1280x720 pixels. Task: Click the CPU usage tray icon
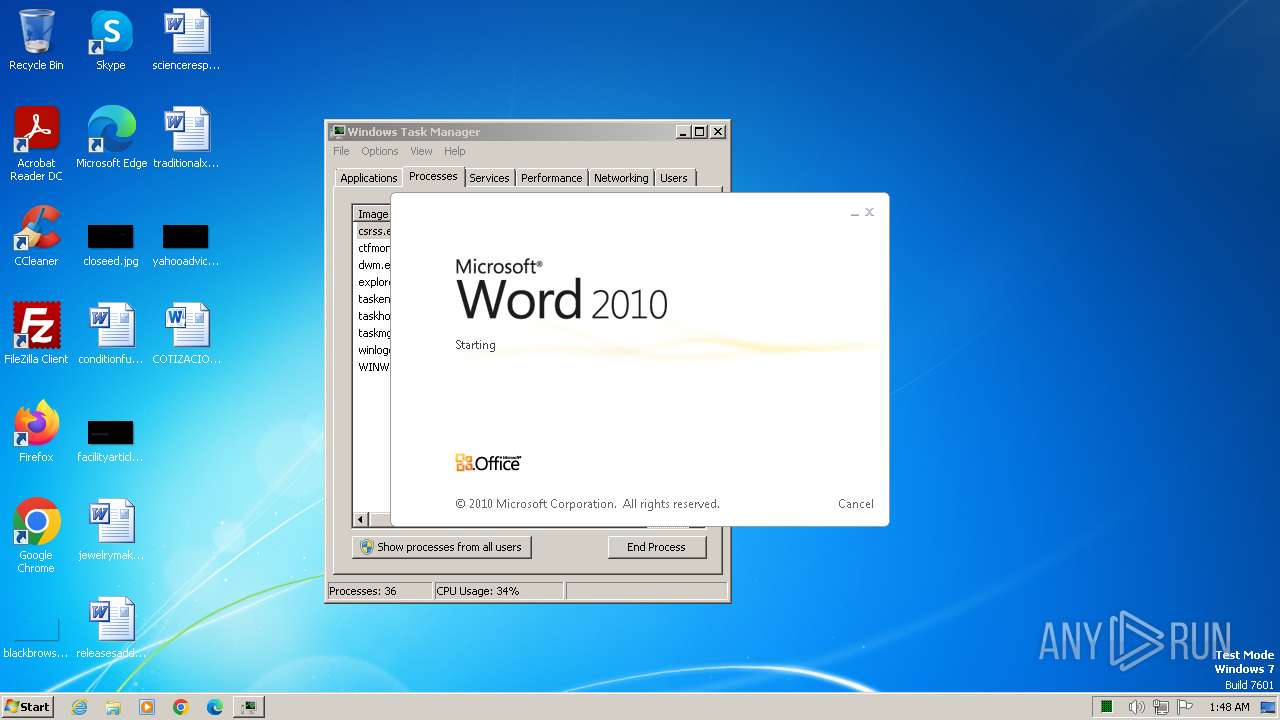[x=1107, y=707]
